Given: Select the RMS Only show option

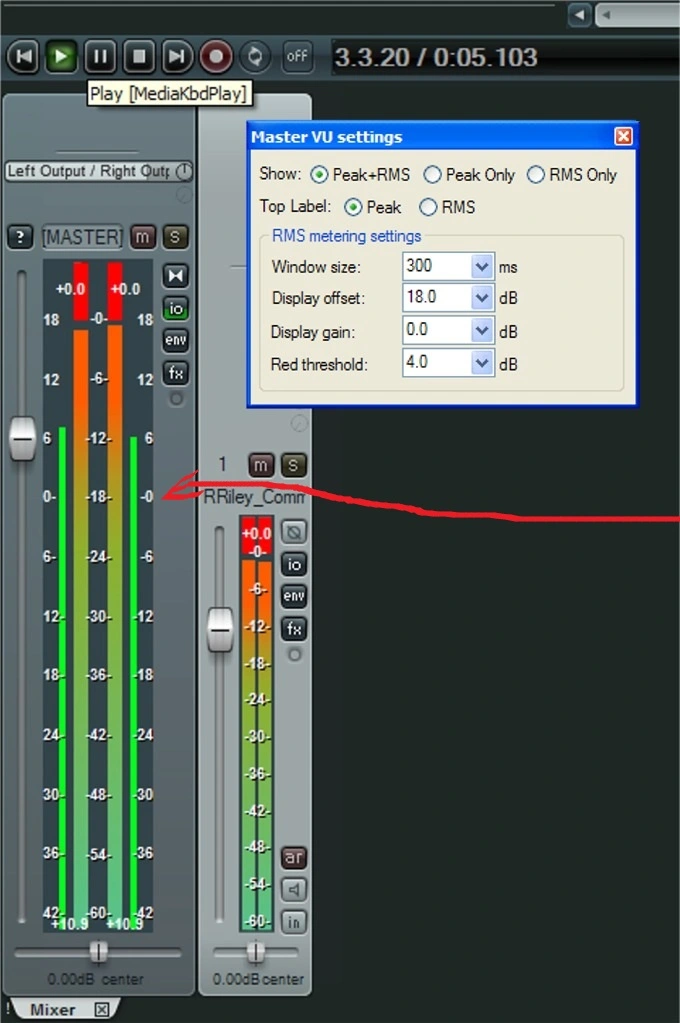Looking at the screenshot, I should 536,175.
